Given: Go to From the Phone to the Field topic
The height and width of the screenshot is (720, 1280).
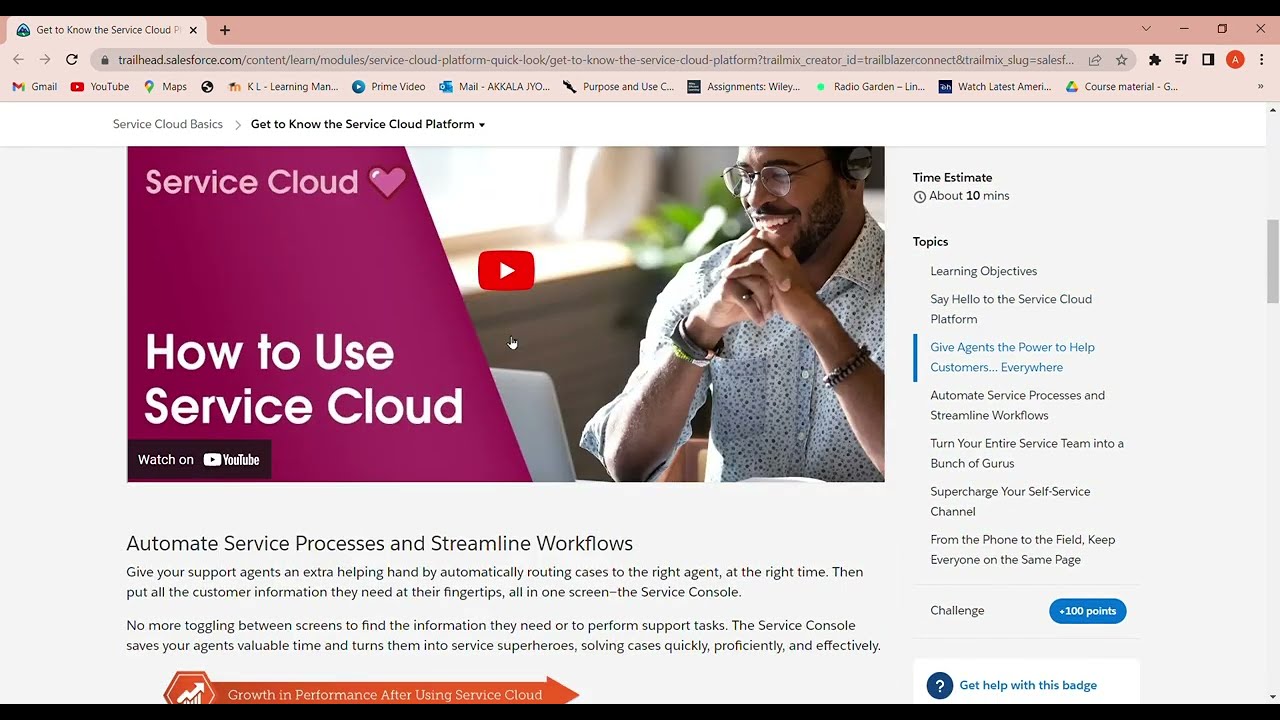Looking at the screenshot, I should pyautogui.click(x=1022, y=549).
